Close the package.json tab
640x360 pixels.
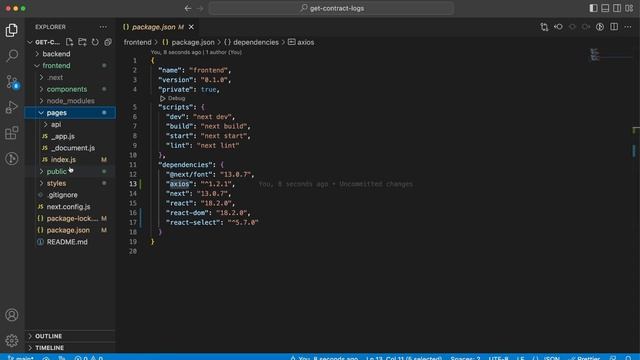191,27
